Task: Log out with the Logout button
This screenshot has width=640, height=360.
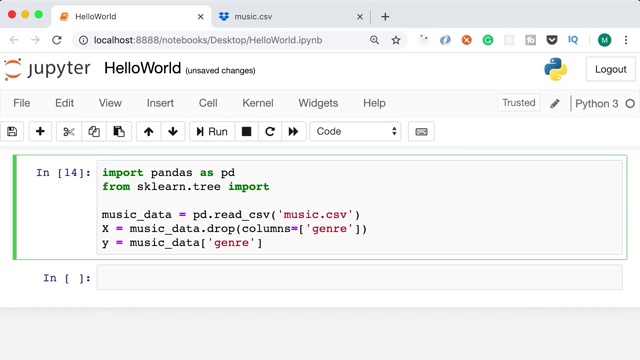Action: 611,69
